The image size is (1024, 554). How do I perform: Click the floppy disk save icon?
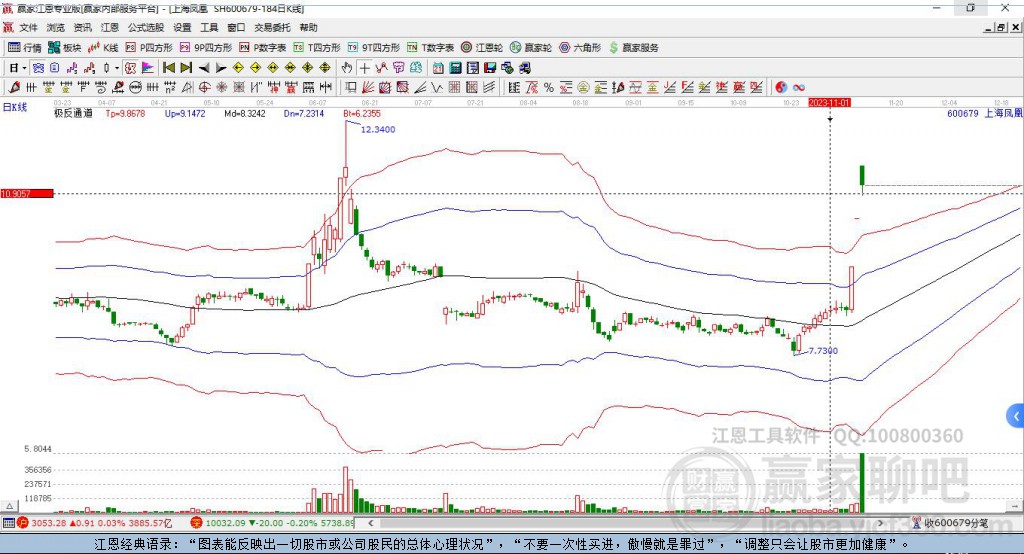point(490,68)
